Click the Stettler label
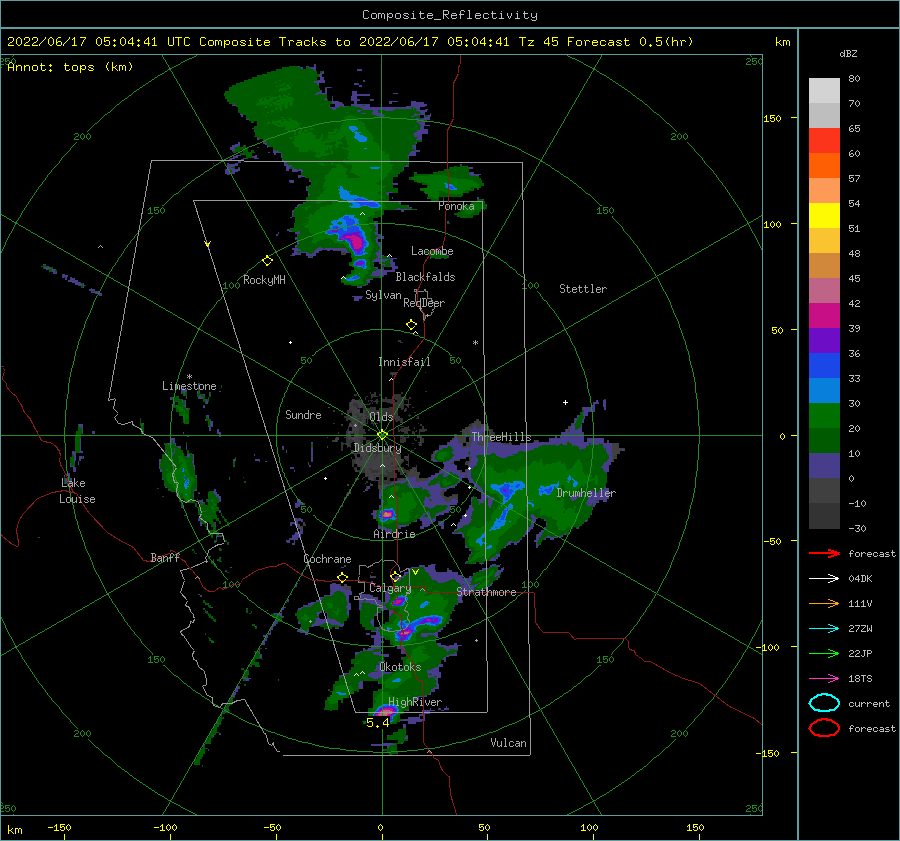The height and width of the screenshot is (841, 900). tap(583, 289)
